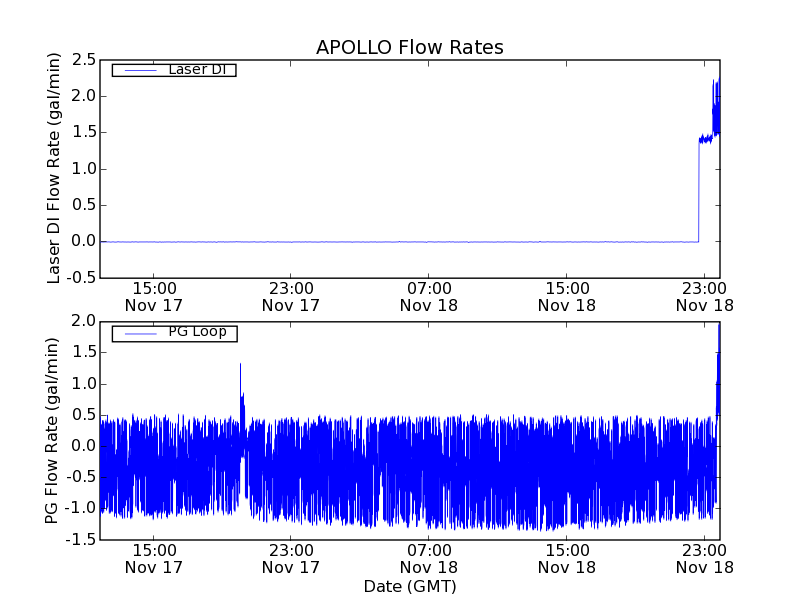Select the "PG Flow Rate (gal/min)" y-axis label
Image resolution: width=800 pixels, height=600 pixels.
click(x=52, y=430)
